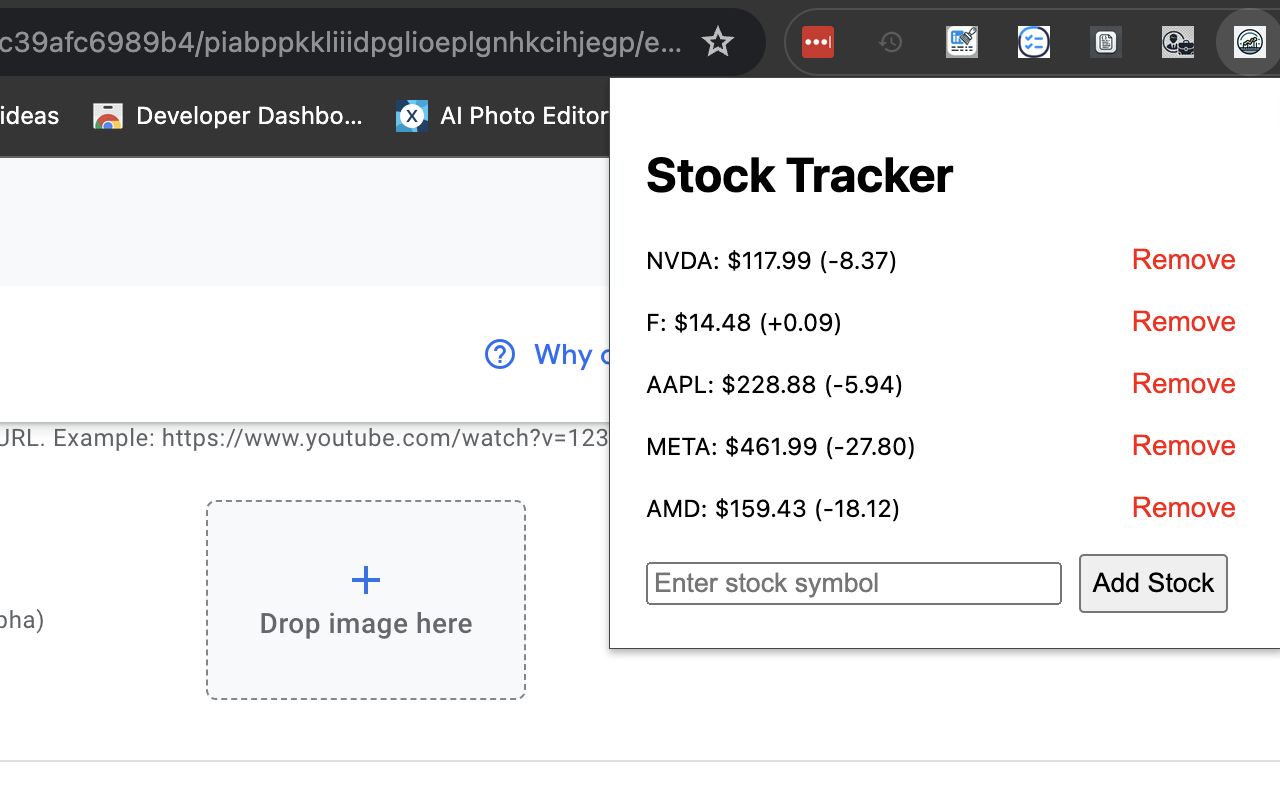Open the LinkedIn cleaner brush extension icon
The height and width of the screenshot is (800, 1280).
(x=961, y=42)
